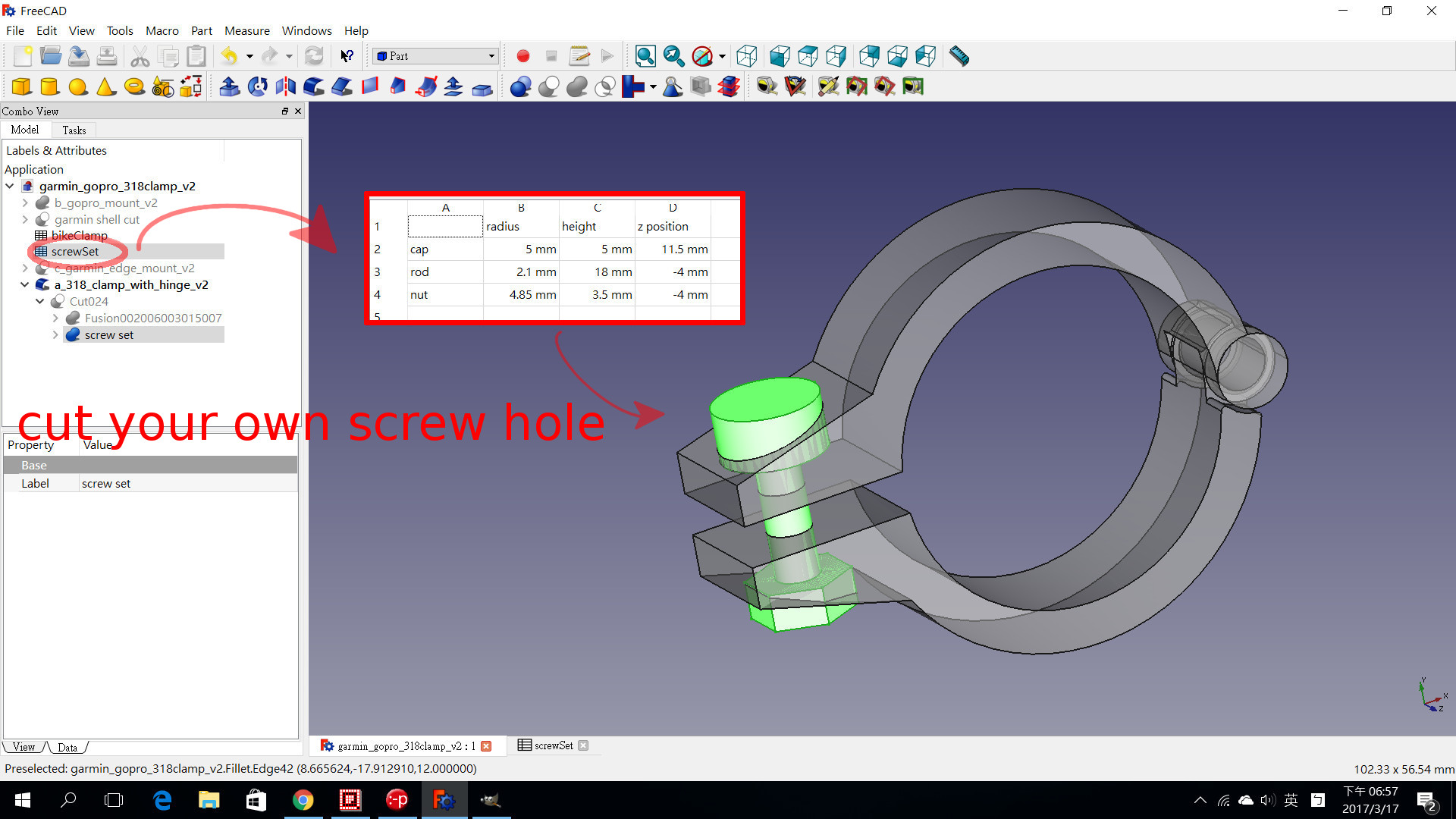This screenshot has height=819, width=1456.
Task: Click the What's This help cursor icon
Action: [347, 56]
